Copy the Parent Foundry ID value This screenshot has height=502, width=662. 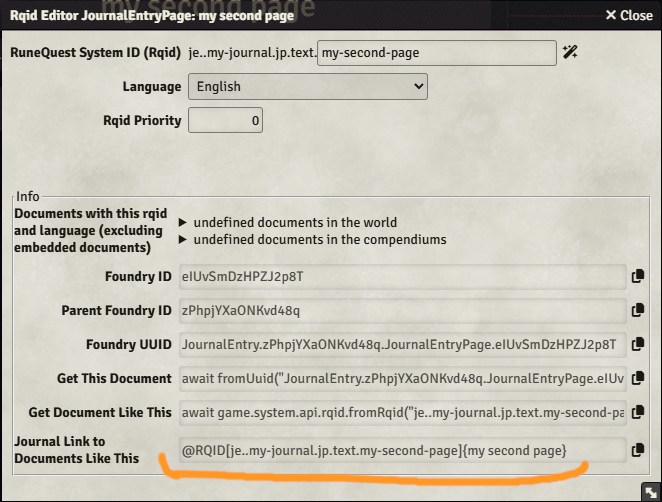point(636,311)
